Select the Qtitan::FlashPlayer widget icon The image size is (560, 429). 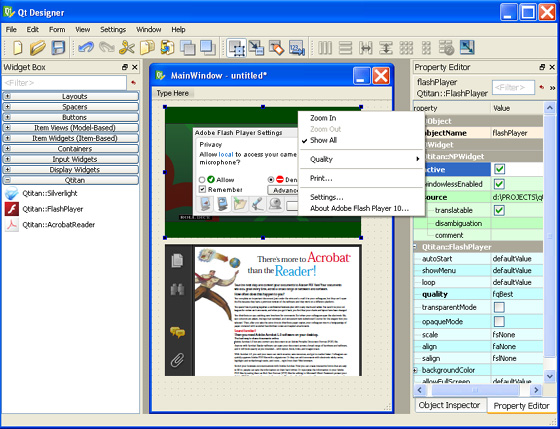pos(11,209)
